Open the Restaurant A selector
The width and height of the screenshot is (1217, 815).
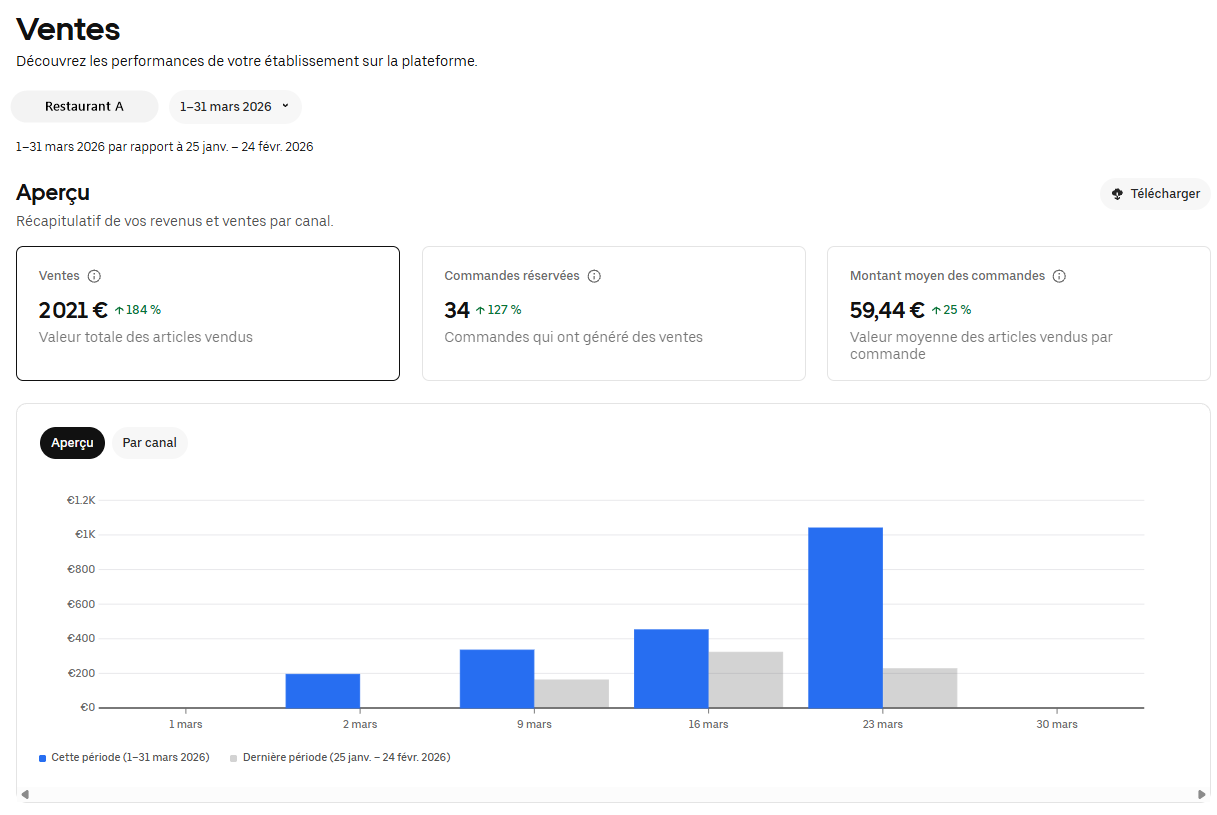[x=84, y=107]
